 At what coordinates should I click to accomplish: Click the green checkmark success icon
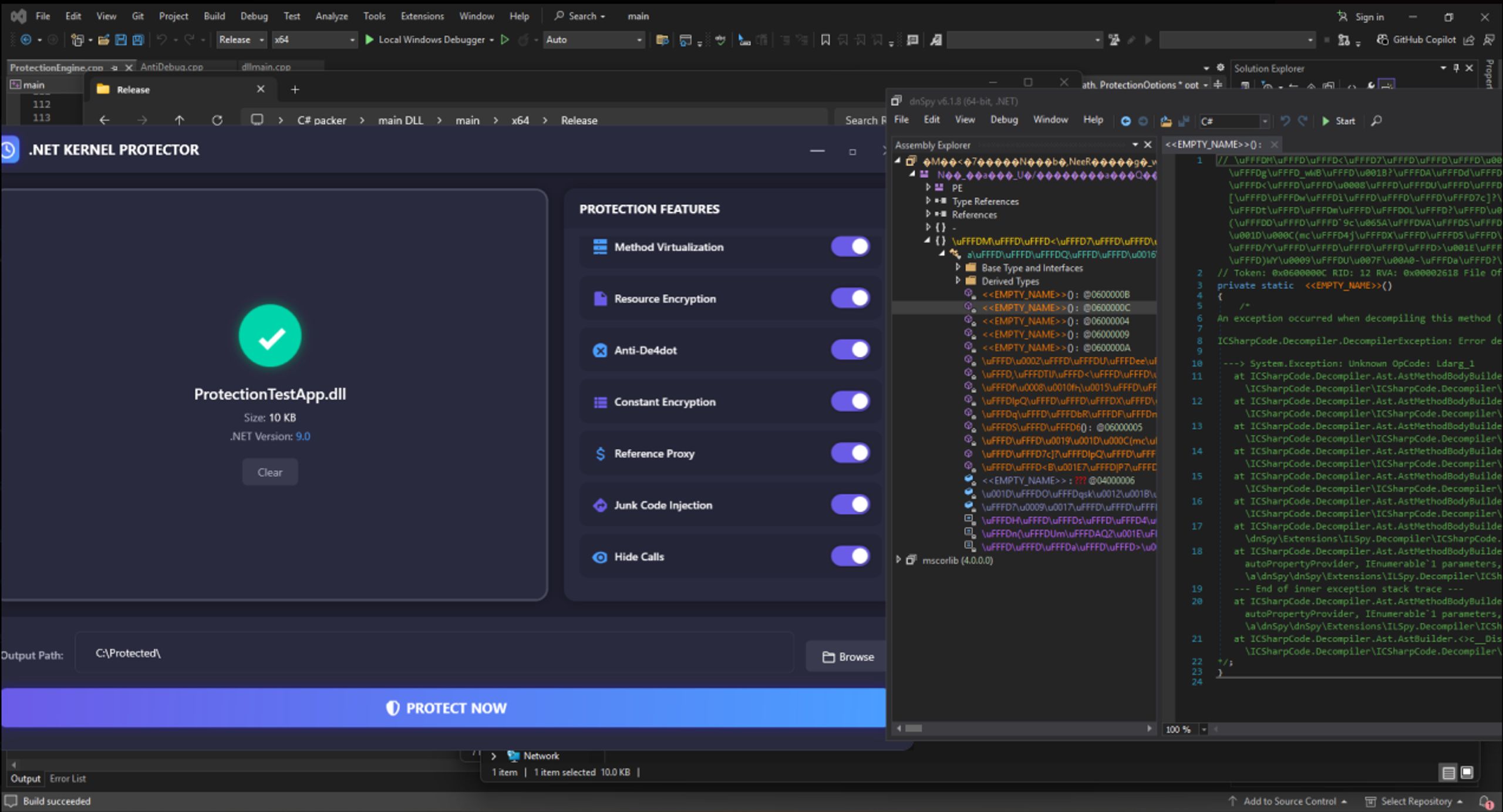[x=270, y=336]
